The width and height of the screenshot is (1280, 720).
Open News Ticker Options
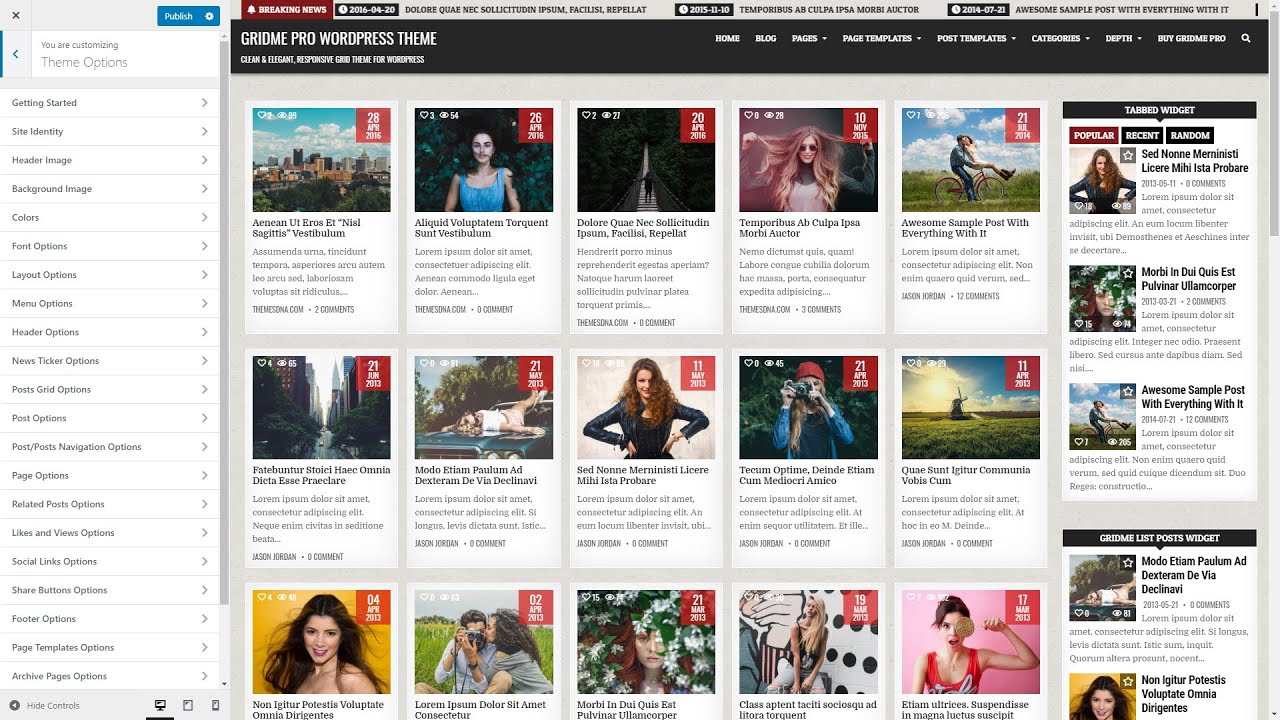pyautogui.click(x=110, y=361)
